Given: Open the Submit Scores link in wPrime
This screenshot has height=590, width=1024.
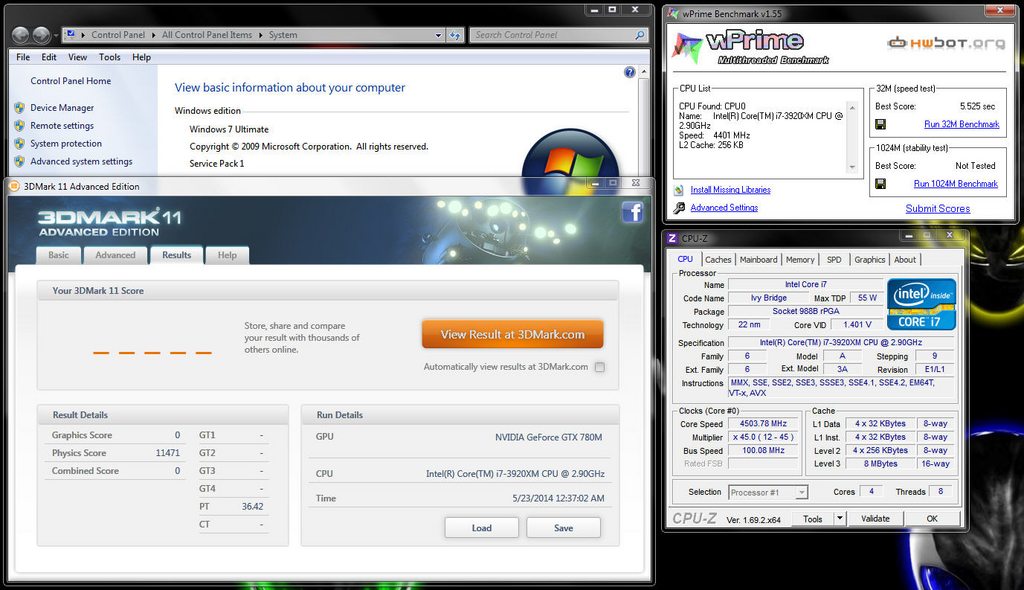Looking at the screenshot, I should point(938,208).
